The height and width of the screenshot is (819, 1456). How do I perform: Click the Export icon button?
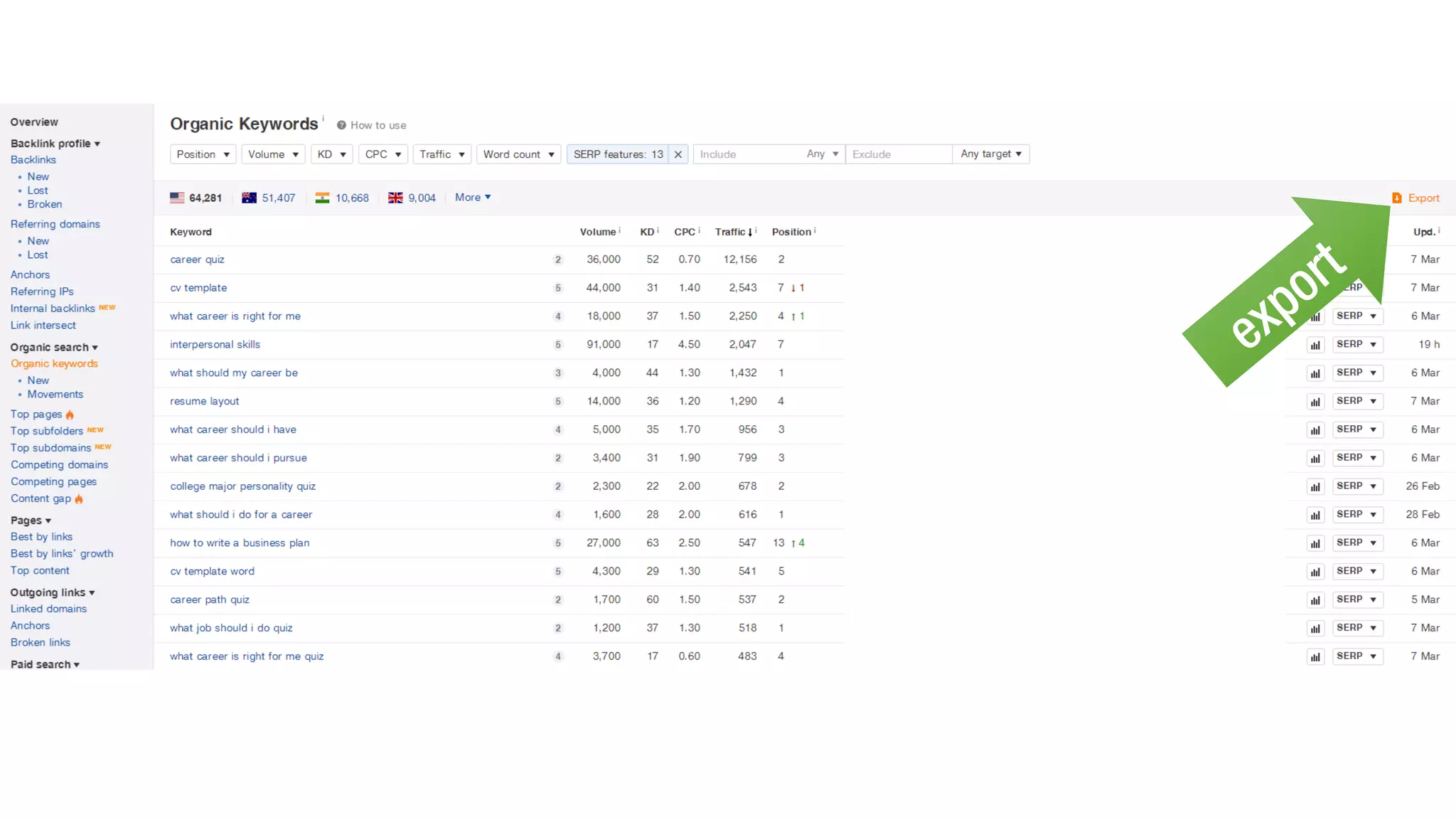click(1397, 198)
